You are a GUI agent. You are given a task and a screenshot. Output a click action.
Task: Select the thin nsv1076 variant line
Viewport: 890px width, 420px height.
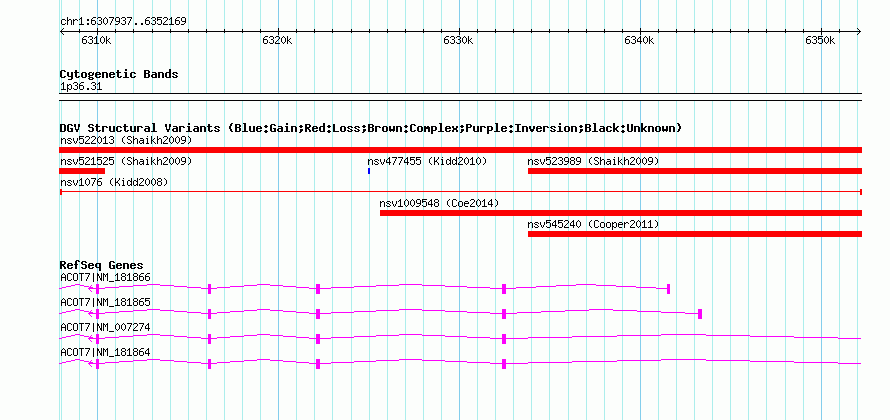(460, 192)
